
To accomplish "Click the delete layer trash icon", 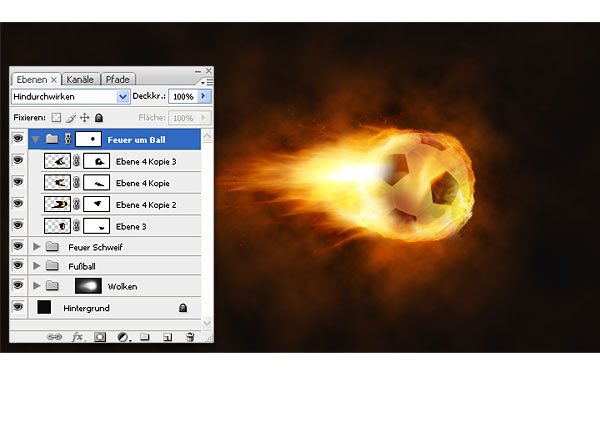I will pyautogui.click(x=190, y=337).
